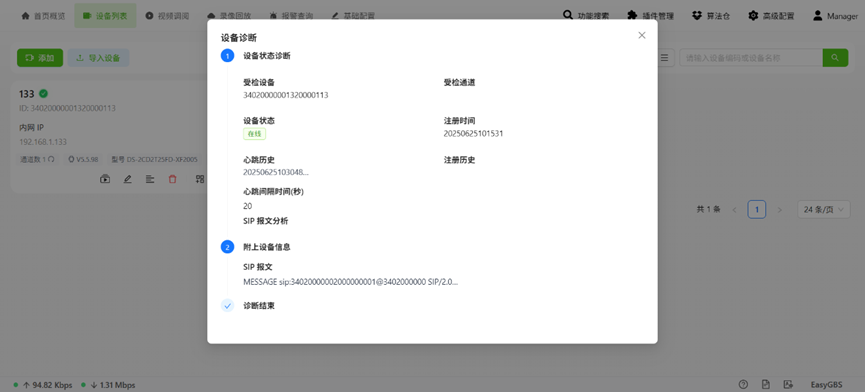
Task: Click the document icon in status bar
Action: [766, 384]
